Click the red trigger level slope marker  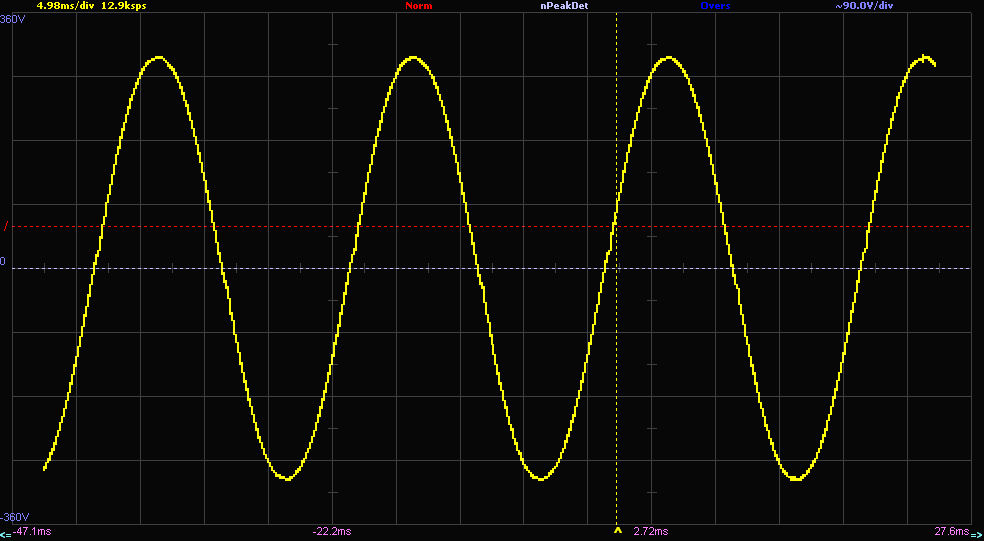click(x=6, y=226)
